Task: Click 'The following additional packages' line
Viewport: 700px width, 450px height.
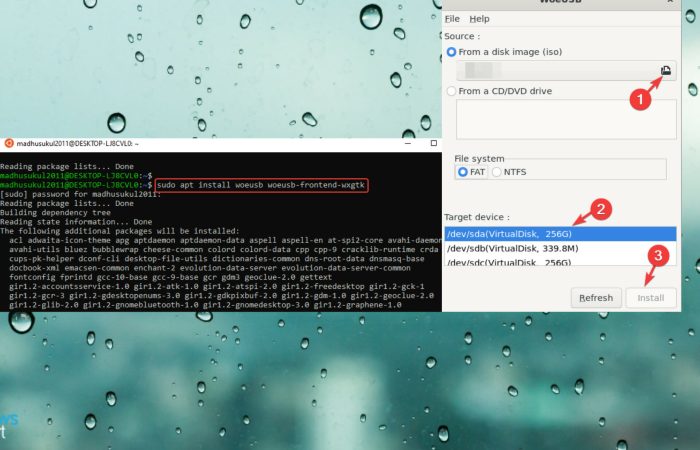Action: point(120,231)
